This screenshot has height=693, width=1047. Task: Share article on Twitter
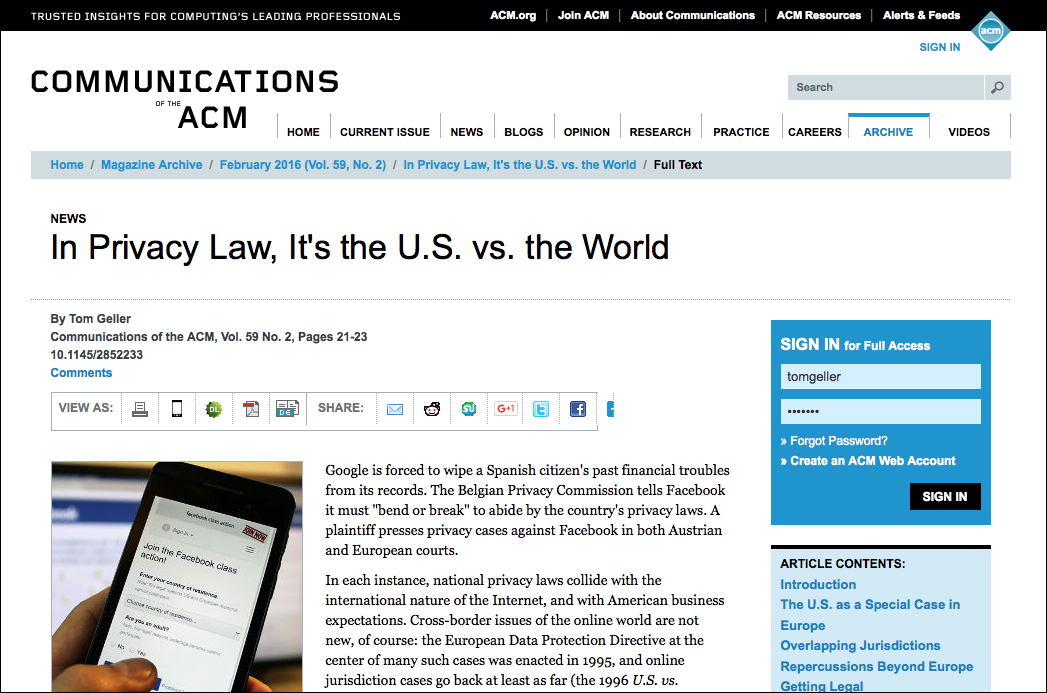[x=541, y=409]
